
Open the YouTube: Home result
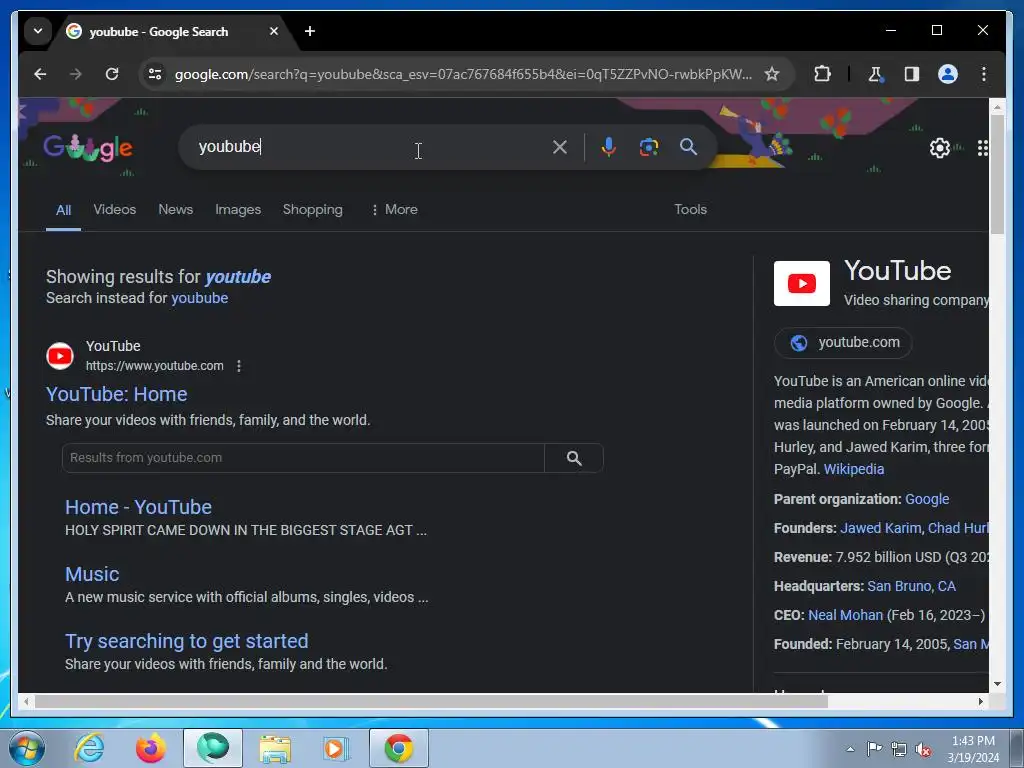(x=116, y=394)
